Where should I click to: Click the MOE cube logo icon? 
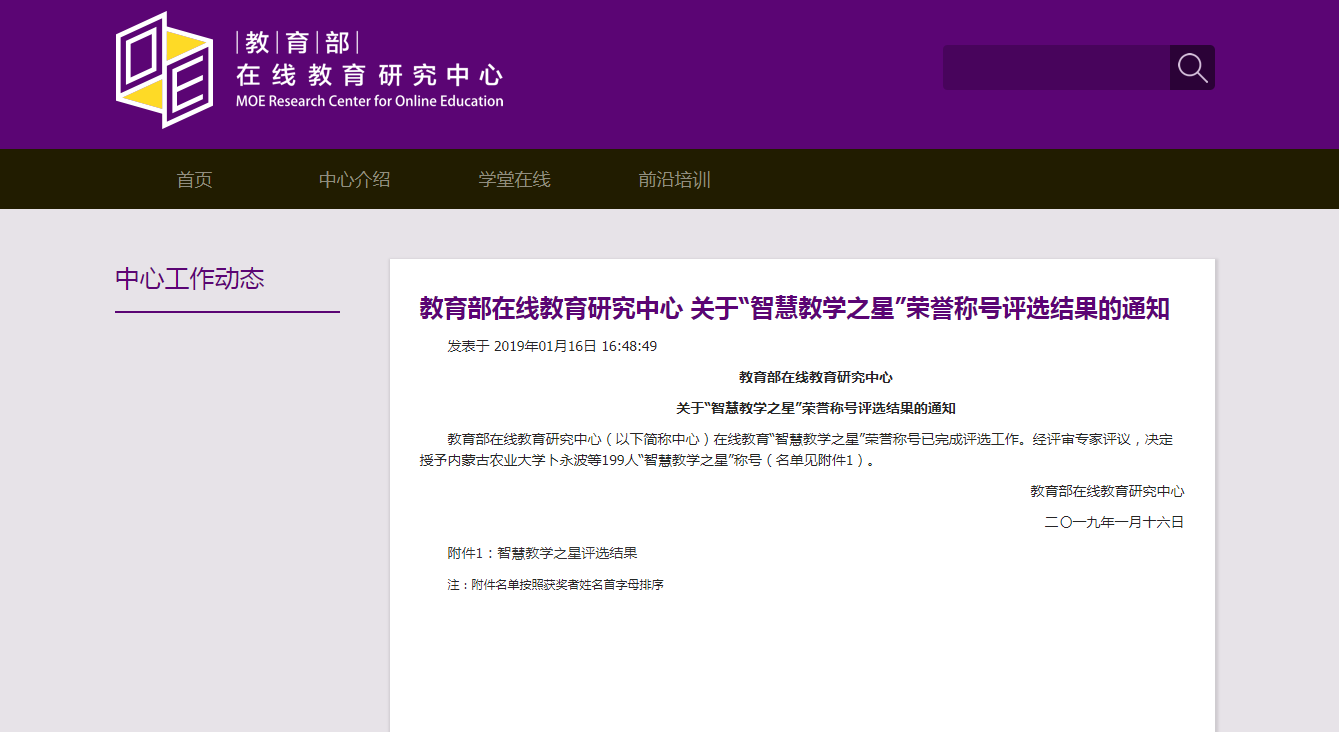tap(164, 70)
